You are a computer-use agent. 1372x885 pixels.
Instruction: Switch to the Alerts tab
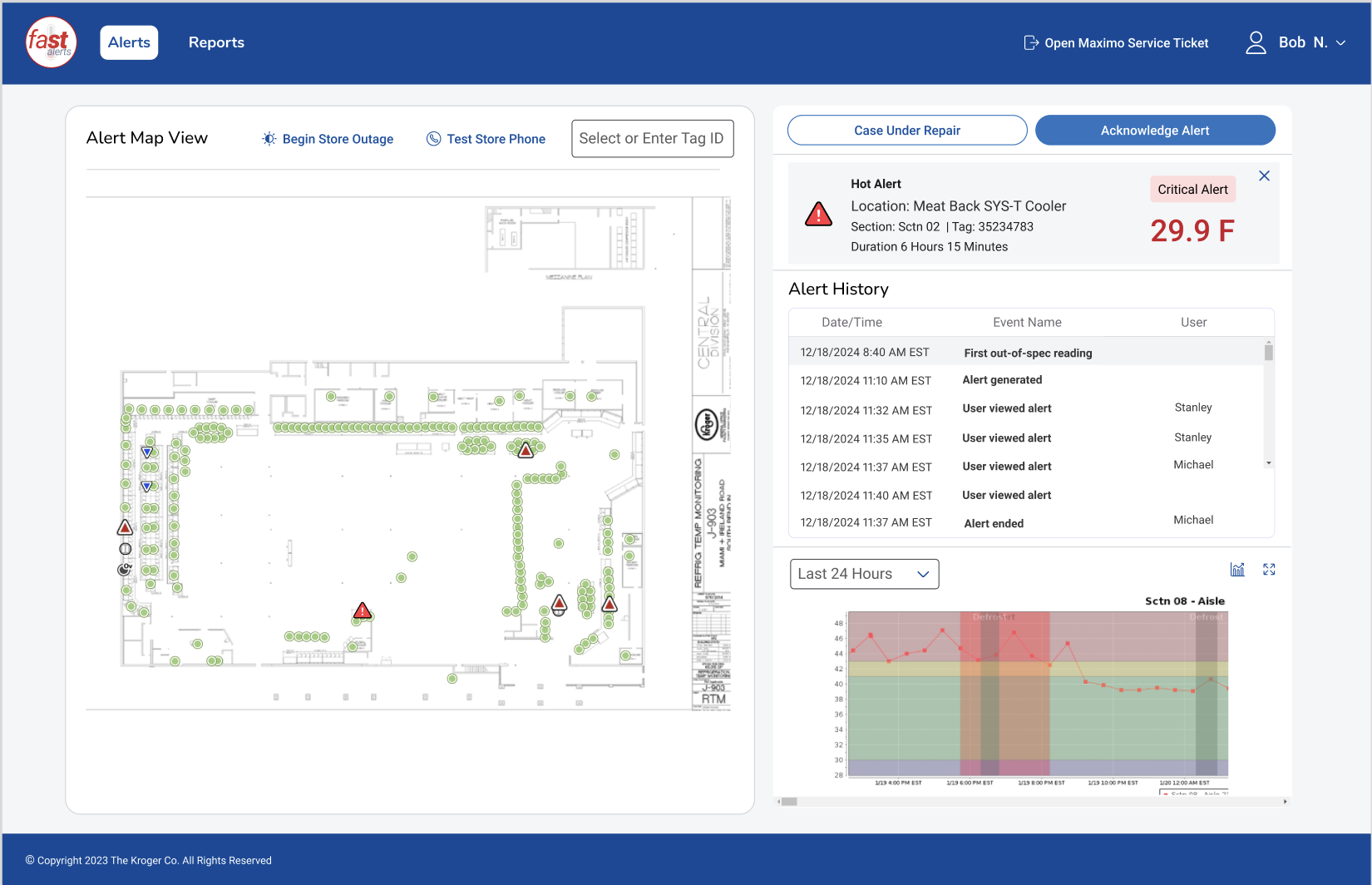(x=129, y=42)
